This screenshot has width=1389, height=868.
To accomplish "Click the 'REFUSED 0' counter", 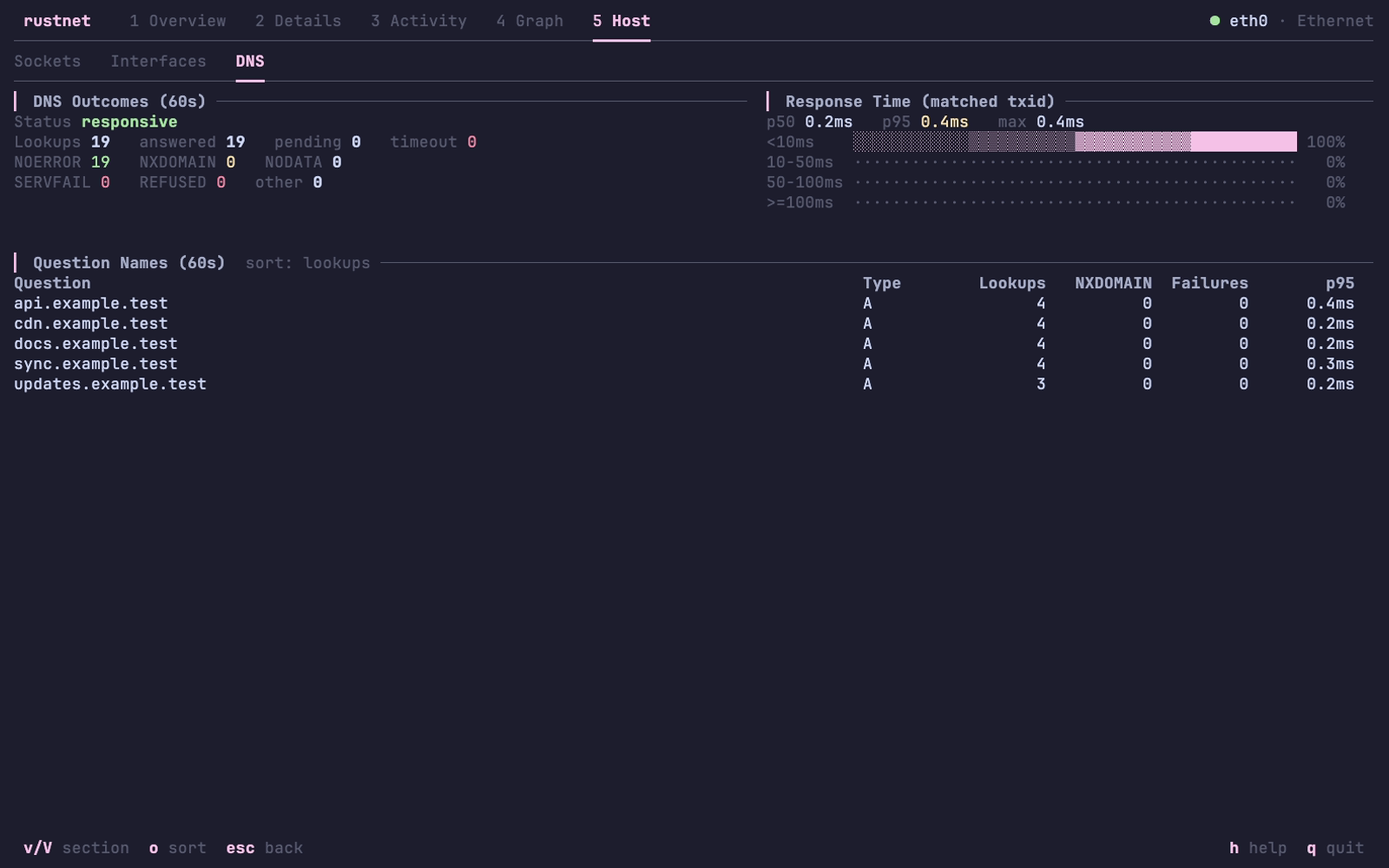I will coord(182,182).
